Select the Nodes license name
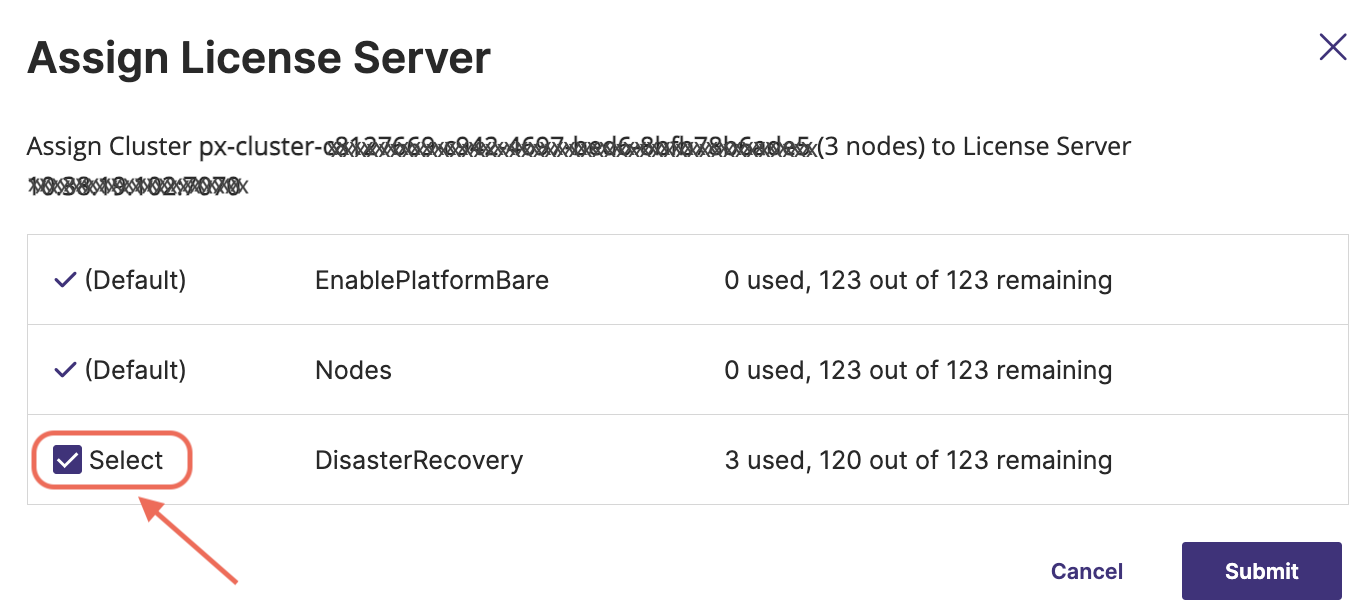 (x=353, y=370)
